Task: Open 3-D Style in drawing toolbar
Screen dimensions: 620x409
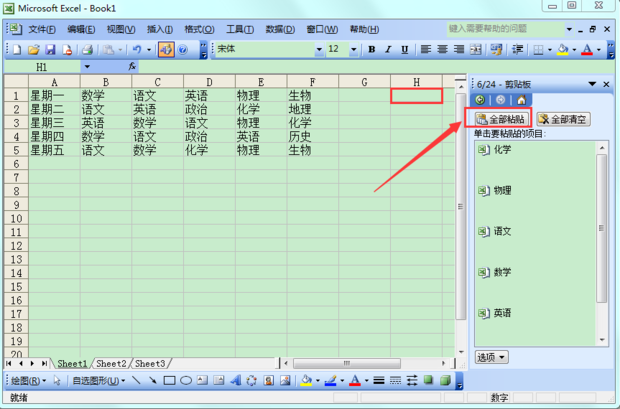Action: (x=445, y=380)
